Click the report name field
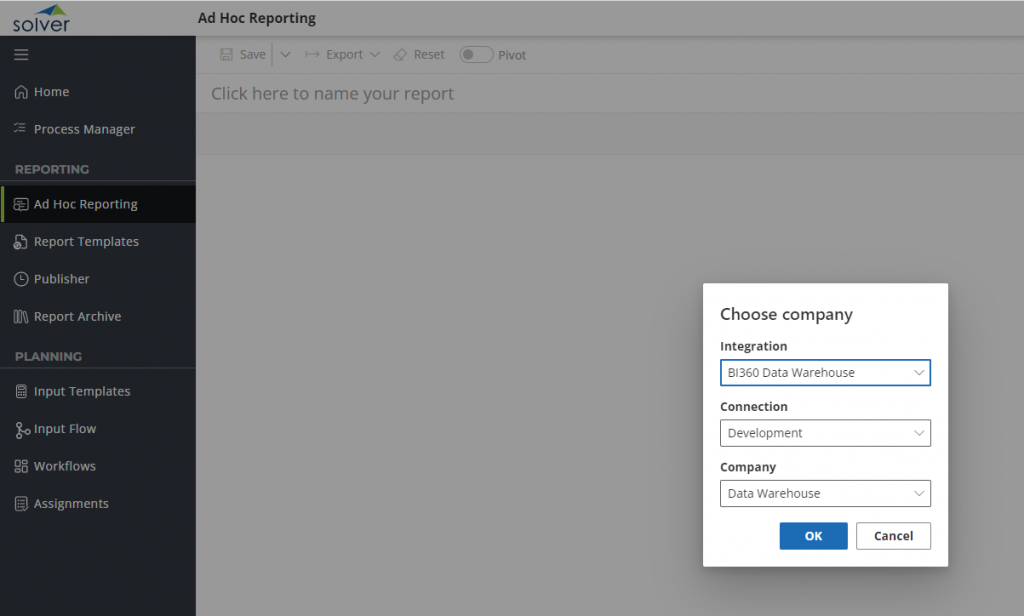This screenshot has height=616, width=1024. [x=332, y=94]
